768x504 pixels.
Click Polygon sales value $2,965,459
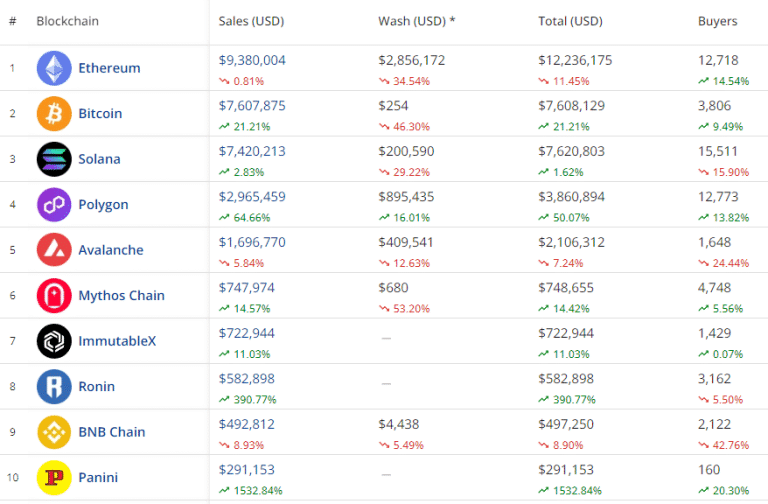pyautogui.click(x=252, y=197)
